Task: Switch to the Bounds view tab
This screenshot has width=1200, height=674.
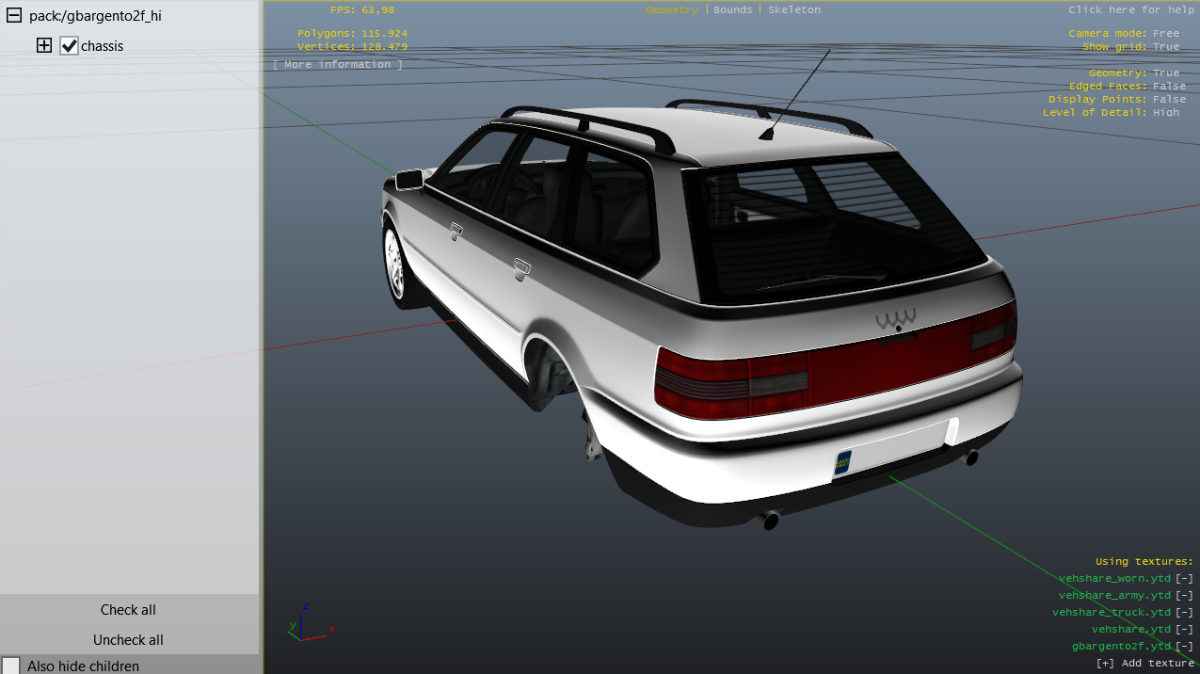Action: tap(733, 10)
